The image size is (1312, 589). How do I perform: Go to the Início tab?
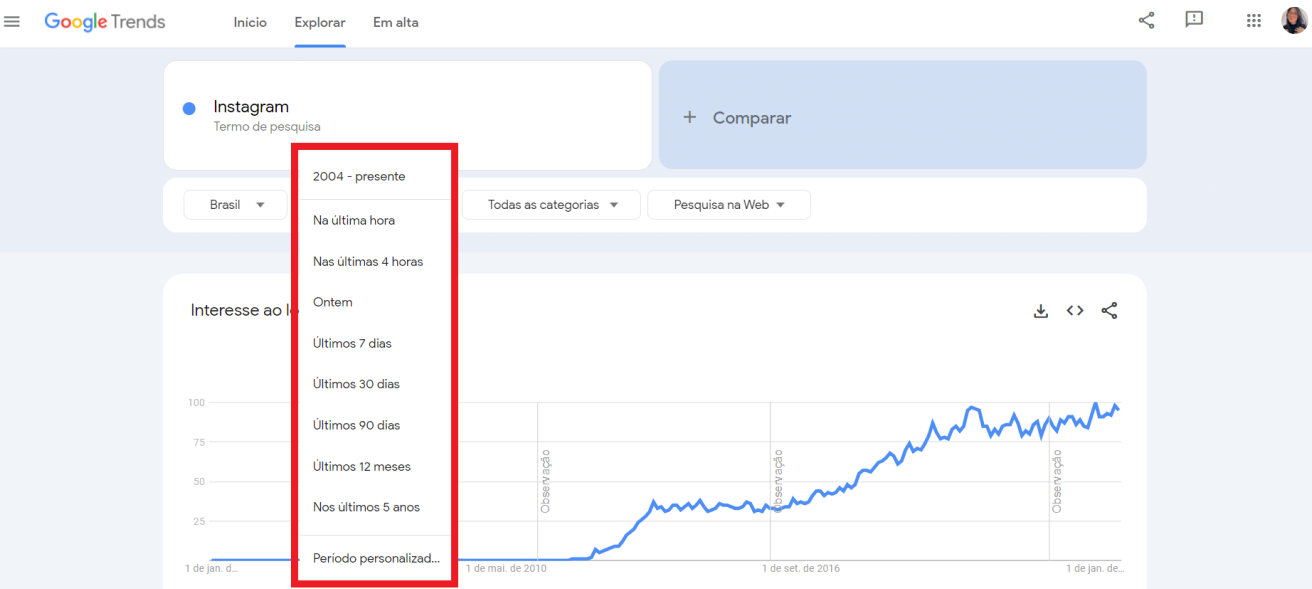[250, 22]
